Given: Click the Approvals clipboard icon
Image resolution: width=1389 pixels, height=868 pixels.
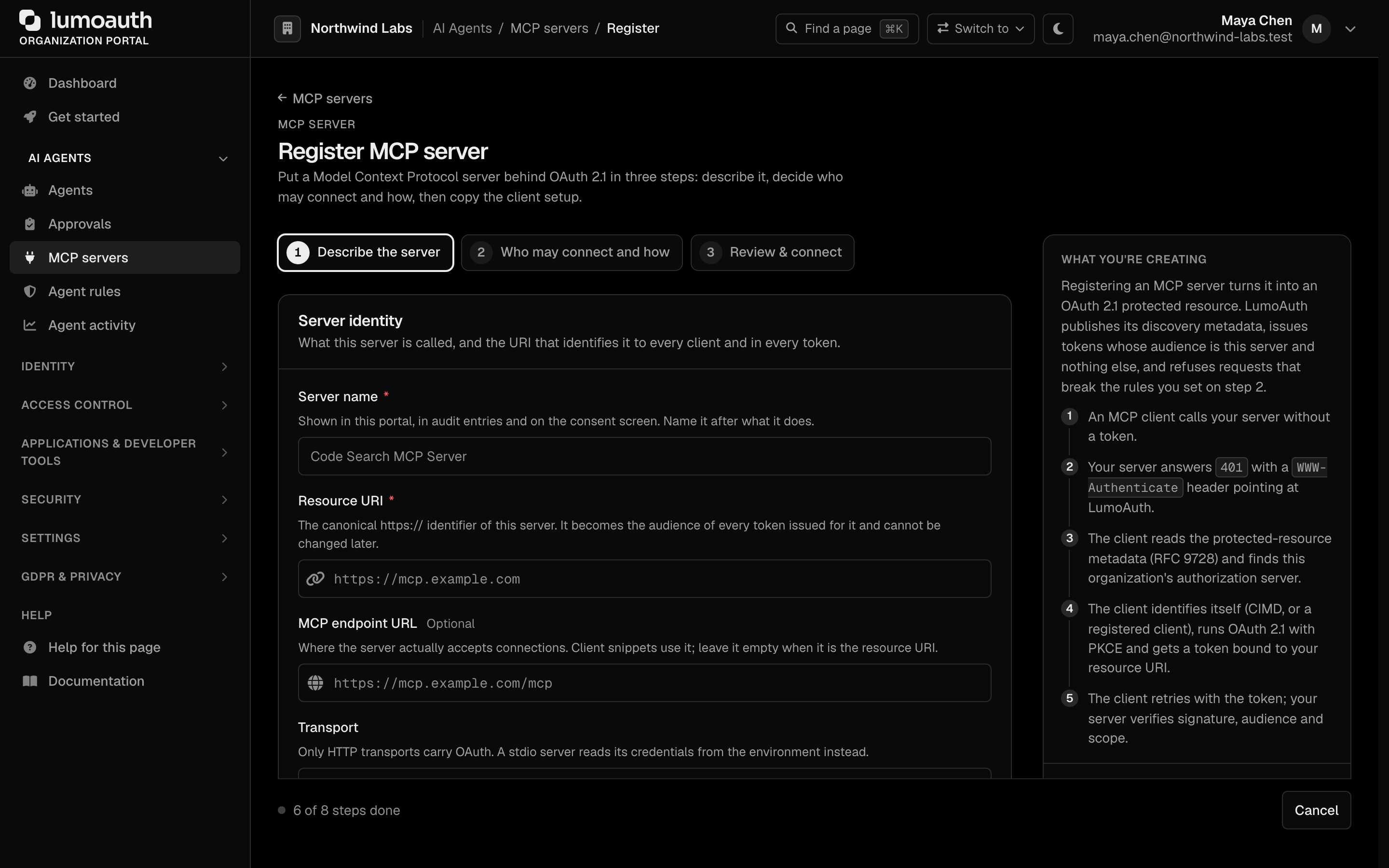Looking at the screenshot, I should click(30, 224).
